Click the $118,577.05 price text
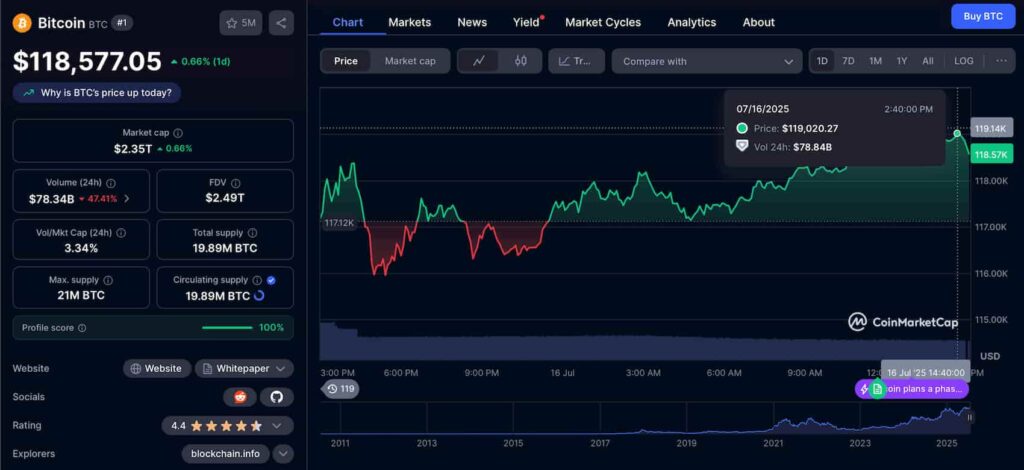 pyautogui.click(x=87, y=61)
